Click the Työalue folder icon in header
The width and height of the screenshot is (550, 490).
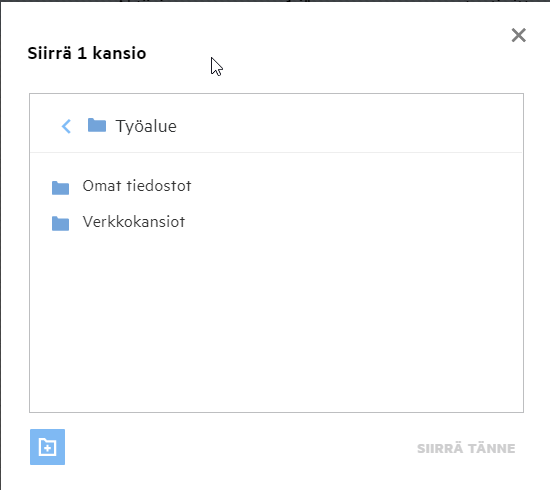click(x=97, y=125)
